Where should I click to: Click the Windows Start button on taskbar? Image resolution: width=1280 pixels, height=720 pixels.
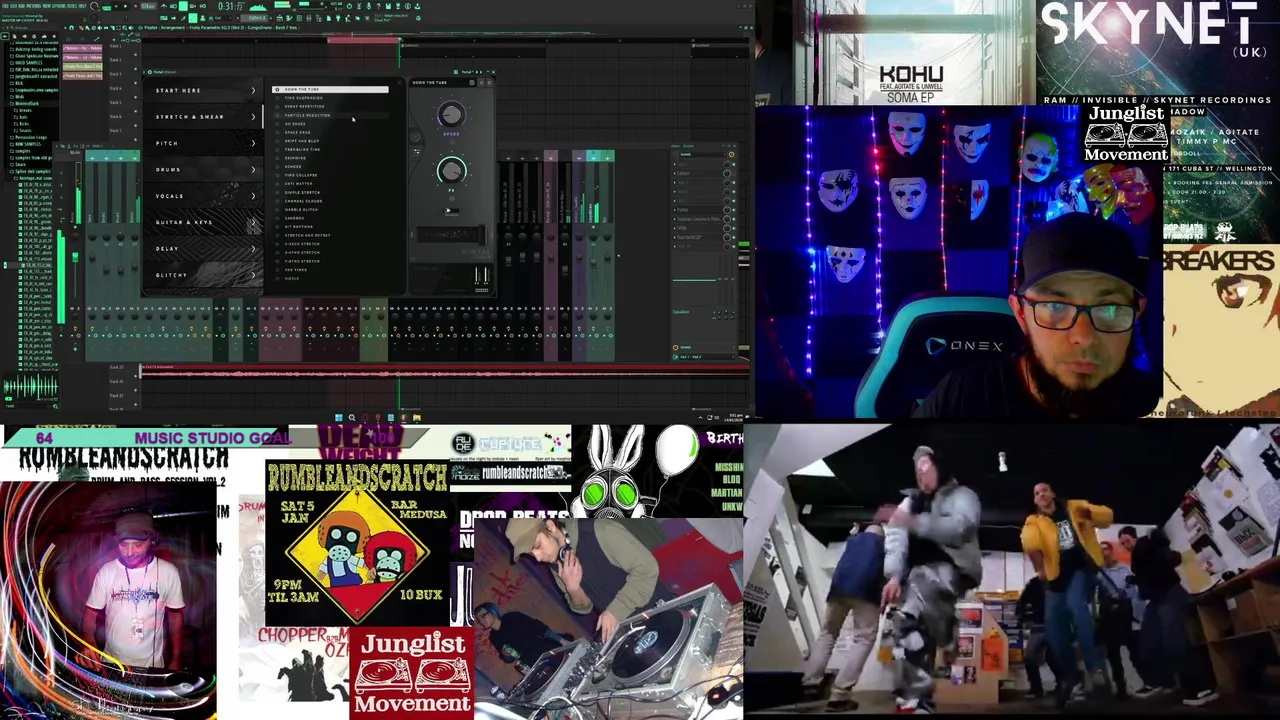(338, 417)
